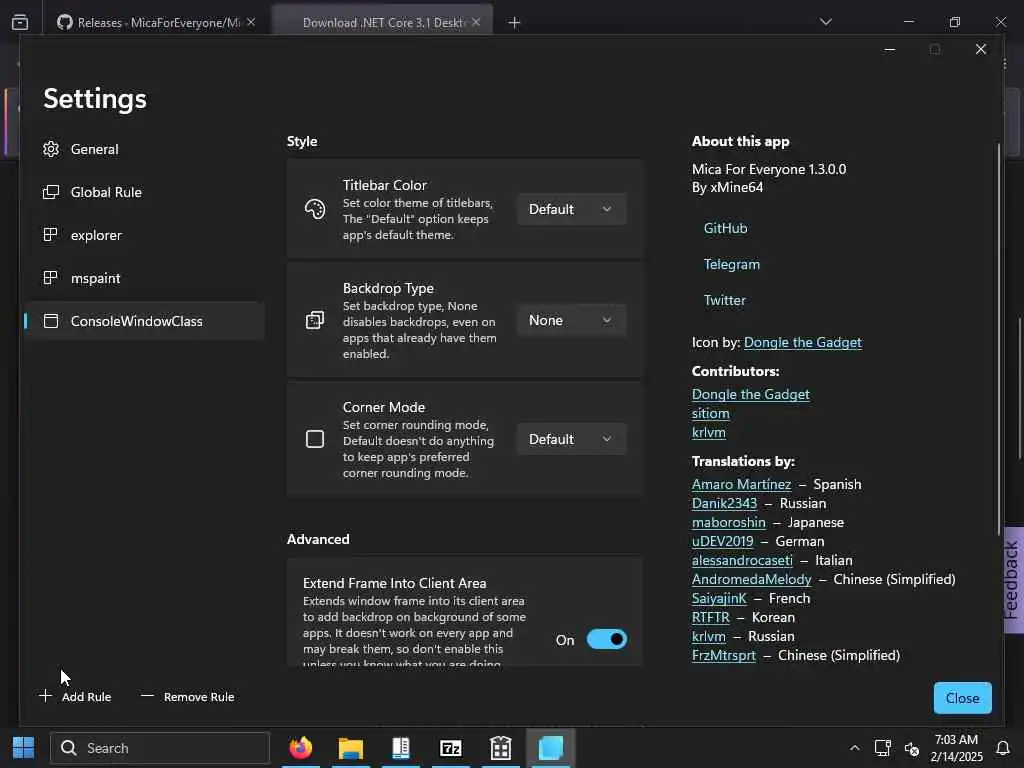This screenshot has height=768, width=1024.
Task: Open the General settings gear icon
Action: click(x=51, y=149)
